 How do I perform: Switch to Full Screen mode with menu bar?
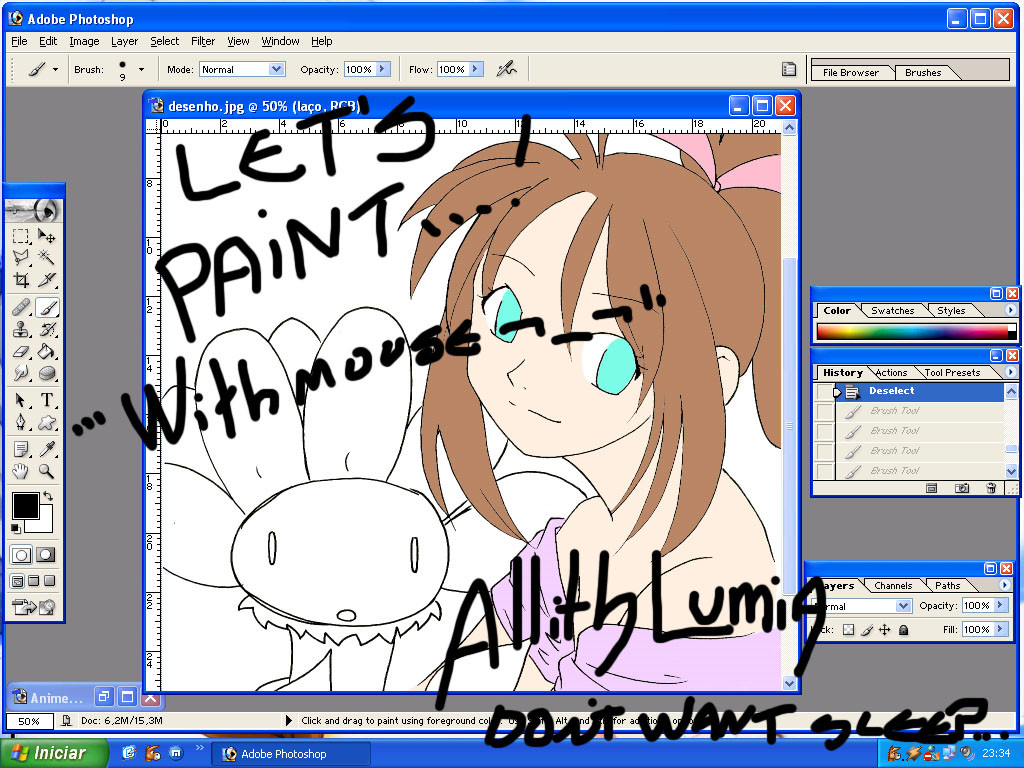pyautogui.click(x=34, y=581)
